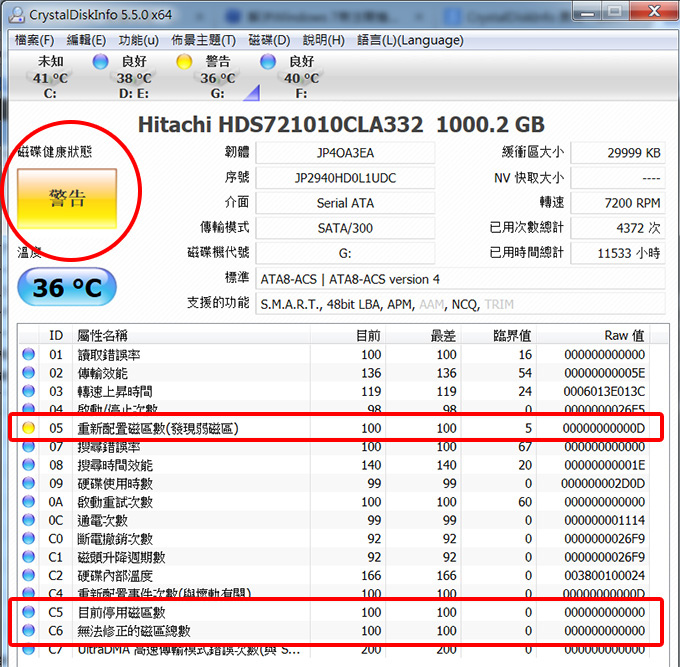Click the CrystalDiskInfo title bar icon
The width and height of the screenshot is (680, 667).
coord(17,15)
